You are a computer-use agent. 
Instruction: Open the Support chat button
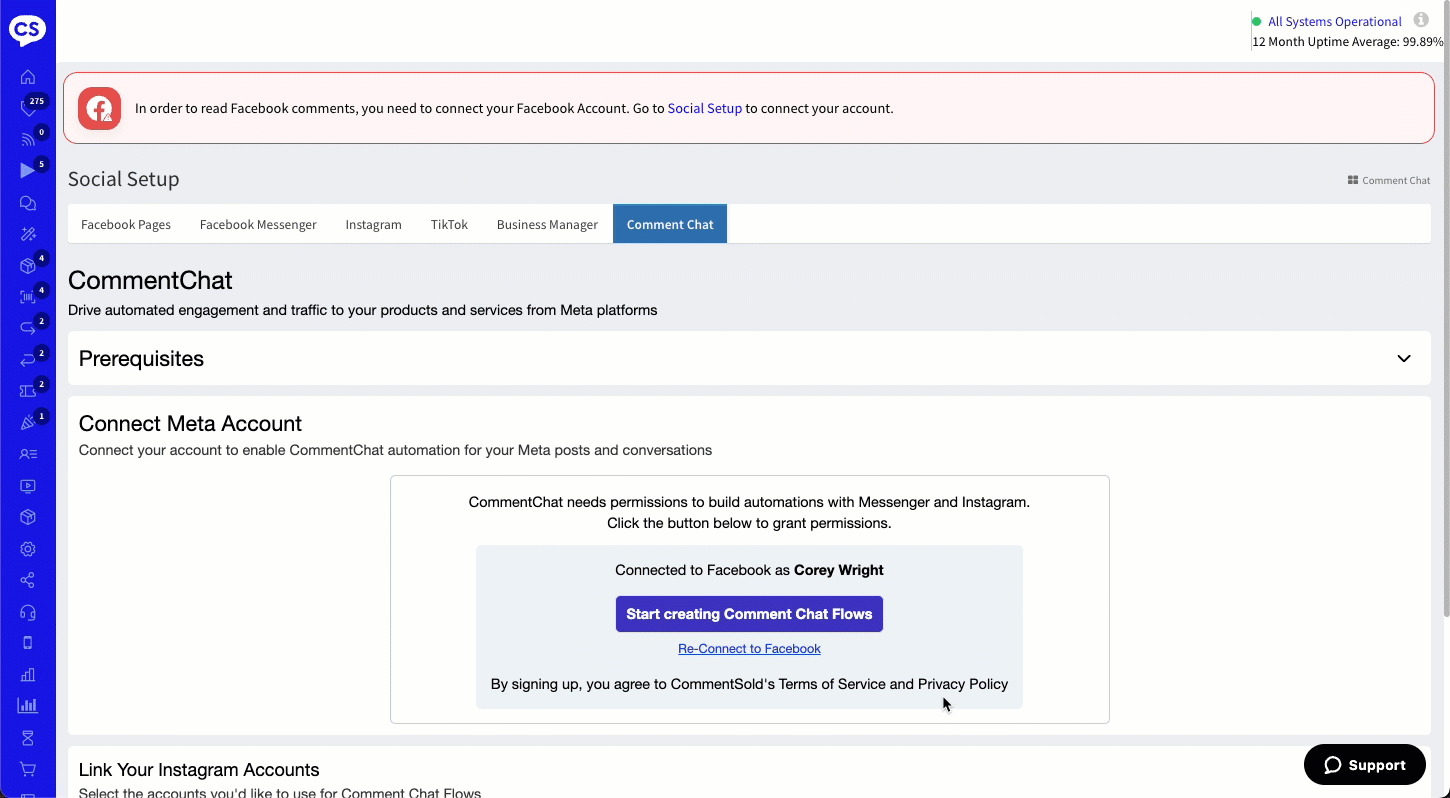(x=1364, y=765)
